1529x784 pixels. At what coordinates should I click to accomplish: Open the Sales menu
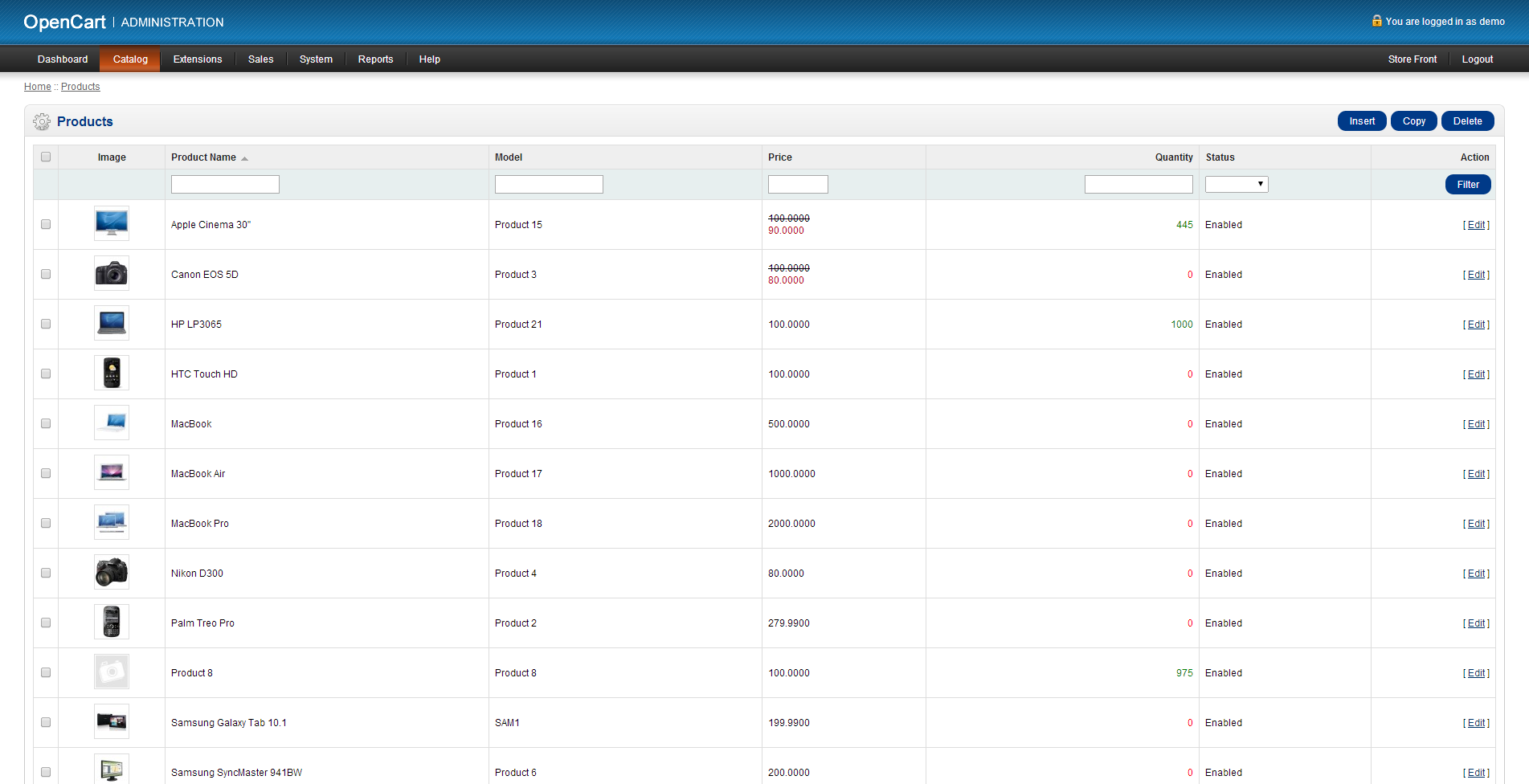[x=260, y=59]
